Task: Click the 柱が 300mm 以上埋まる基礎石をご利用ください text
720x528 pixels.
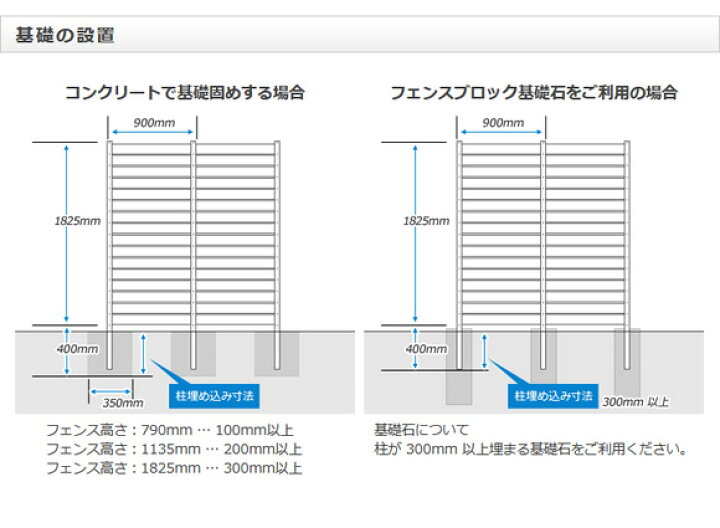Action: point(530,449)
